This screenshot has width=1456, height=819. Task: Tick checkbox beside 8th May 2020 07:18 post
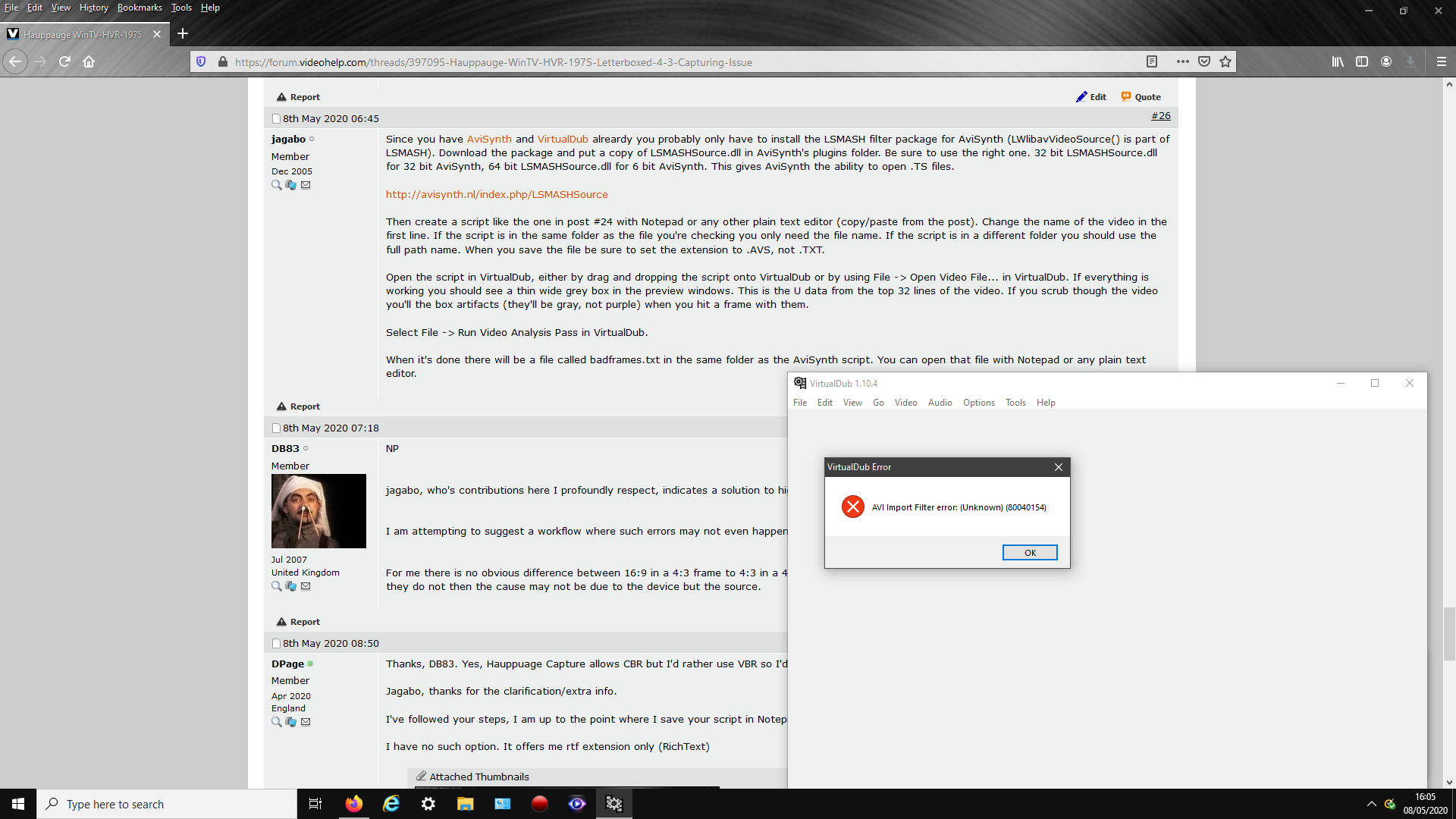coord(276,428)
